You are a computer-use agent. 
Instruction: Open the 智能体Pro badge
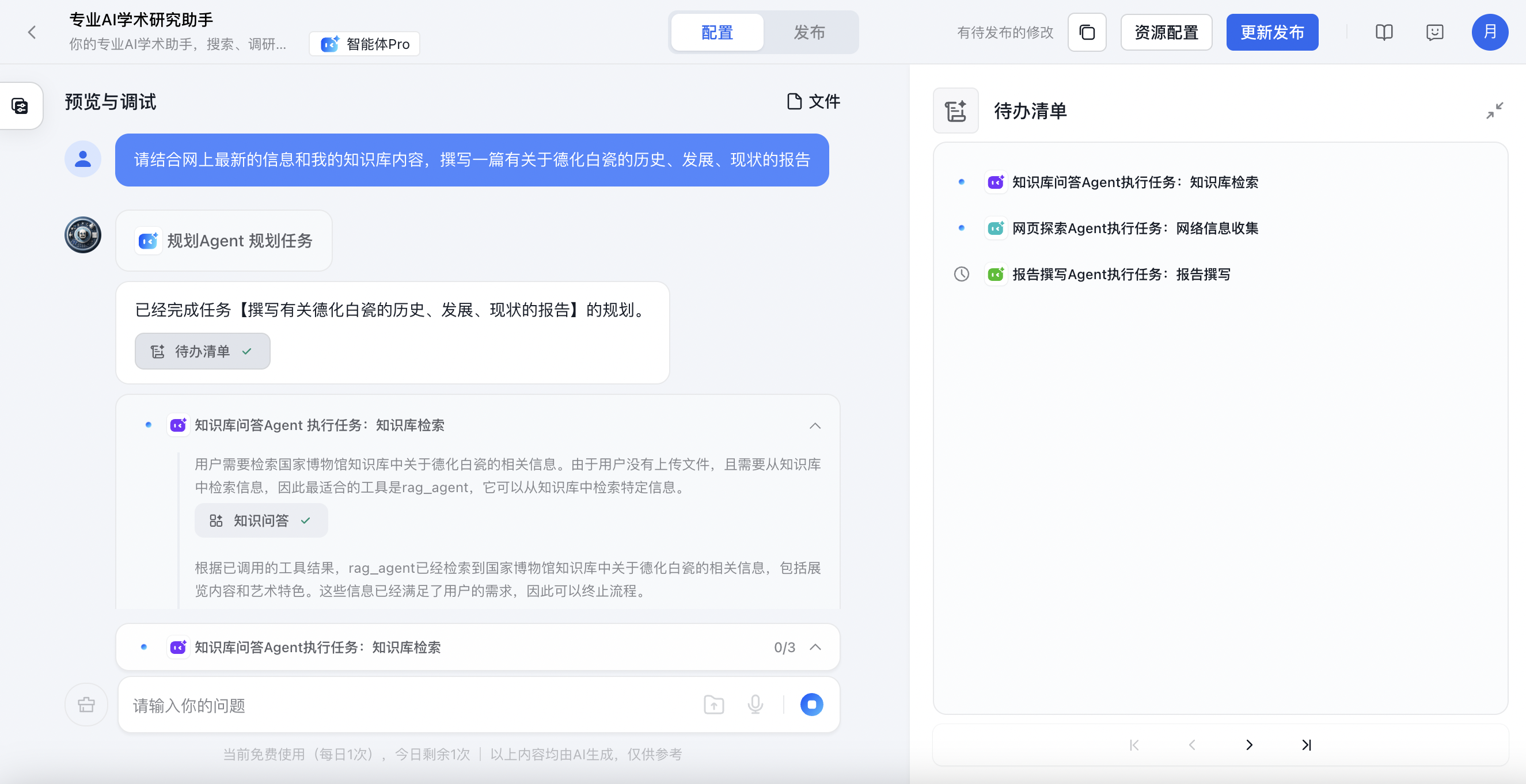[365, 44]
